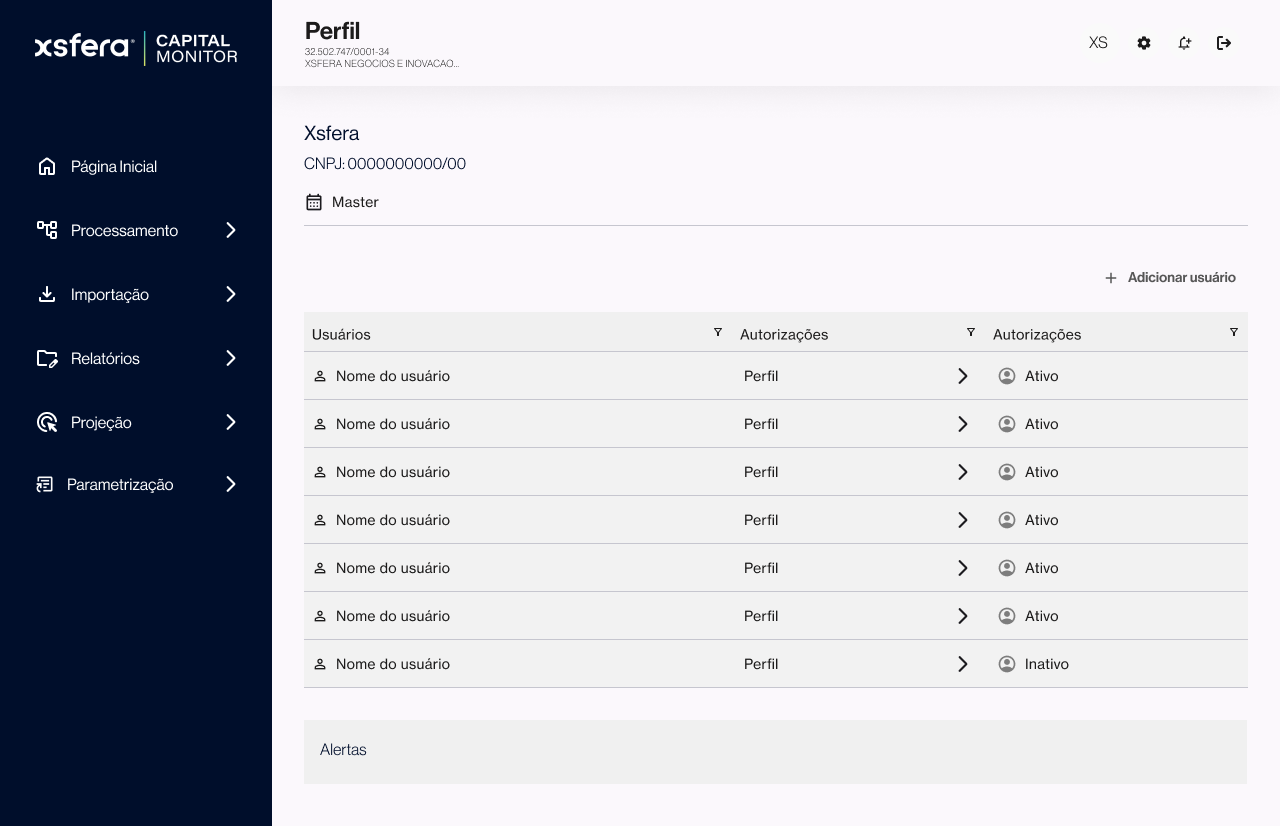Click the Página Inicial home icon
The height and width of the screenshot is (826, 1280).
(x=47, y=166)
